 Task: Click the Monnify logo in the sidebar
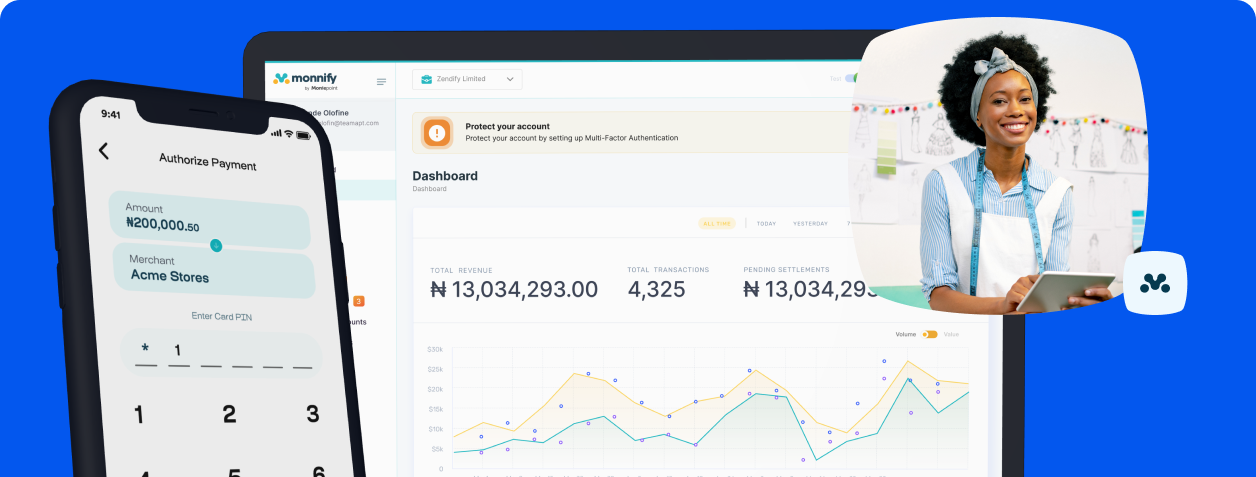pos(308,79)
